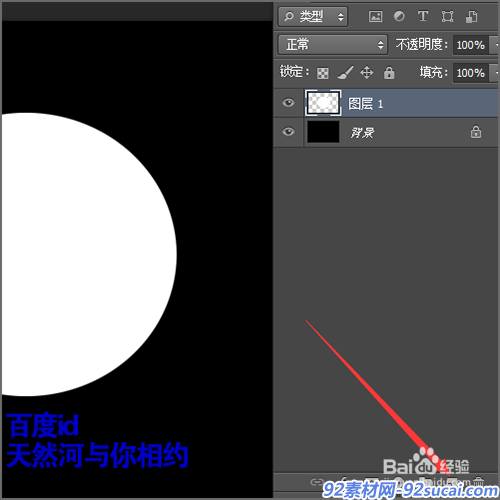This screenshot has height=500, width=500.
Task: Open the 类型 layer filter dropdown
Action: pos(313,16)
